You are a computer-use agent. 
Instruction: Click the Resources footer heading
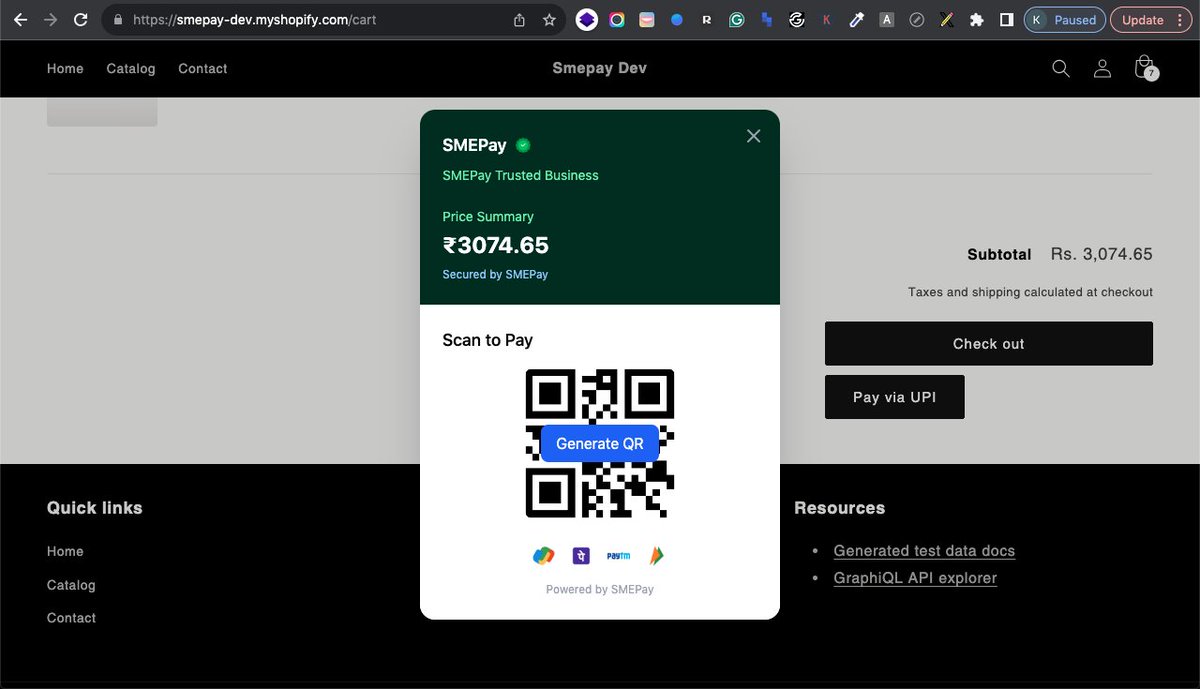840,508
